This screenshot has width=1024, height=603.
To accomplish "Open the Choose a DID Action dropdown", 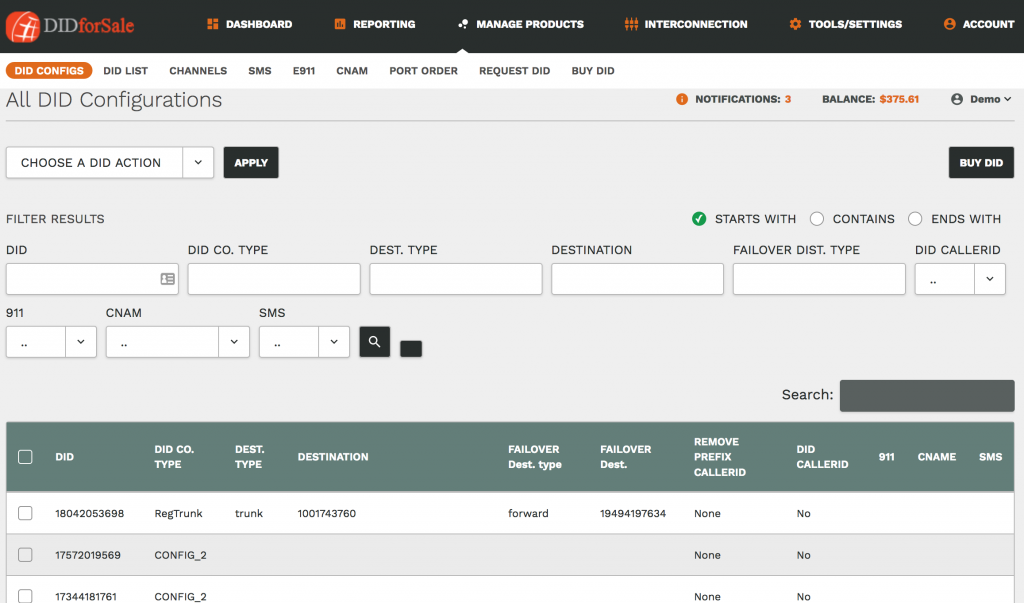I will [110, 163].
